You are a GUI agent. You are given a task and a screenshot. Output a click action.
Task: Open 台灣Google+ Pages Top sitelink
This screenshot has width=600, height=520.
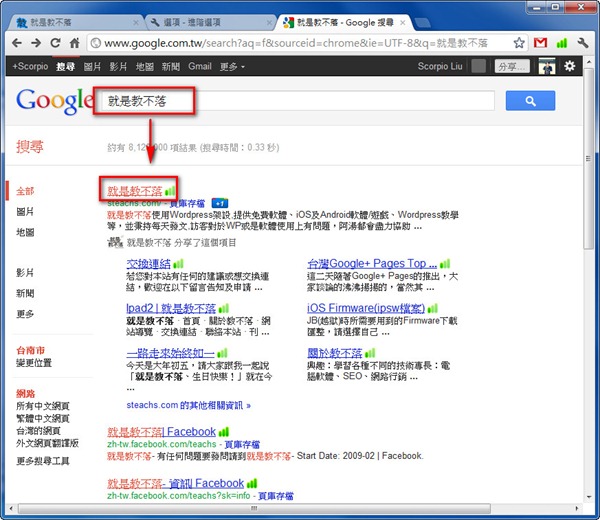coord(372,264)
